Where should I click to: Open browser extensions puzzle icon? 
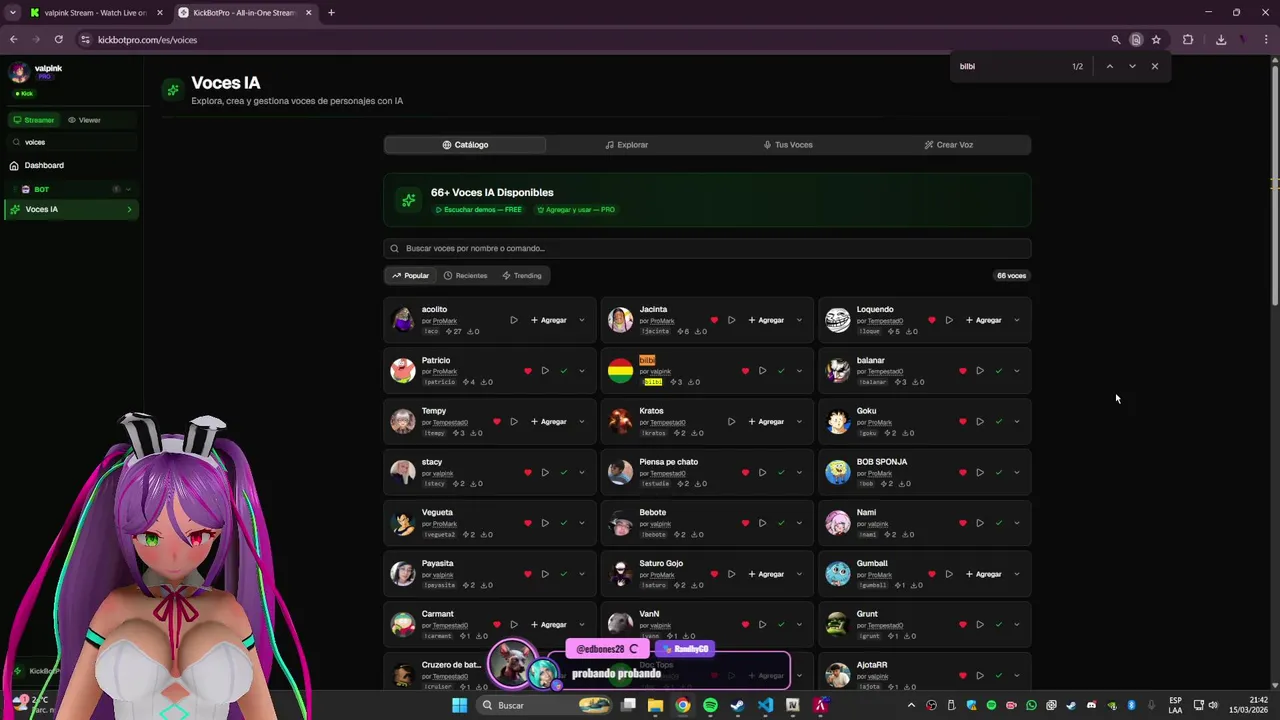pos(1188,40)
